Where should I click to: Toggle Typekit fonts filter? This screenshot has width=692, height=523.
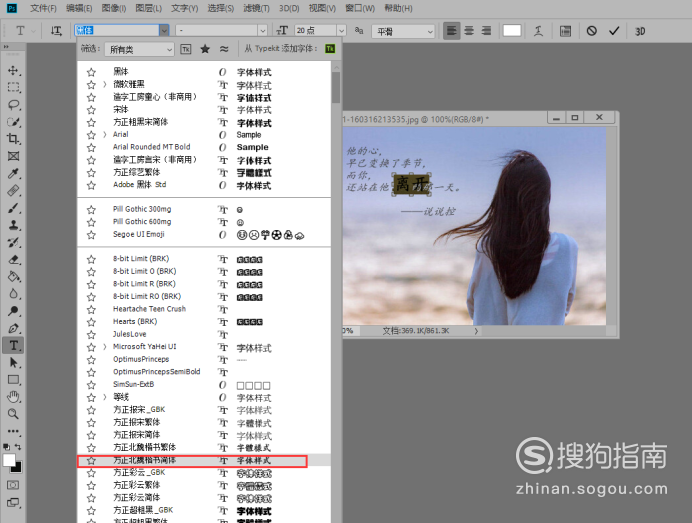[x=186, y=49]
